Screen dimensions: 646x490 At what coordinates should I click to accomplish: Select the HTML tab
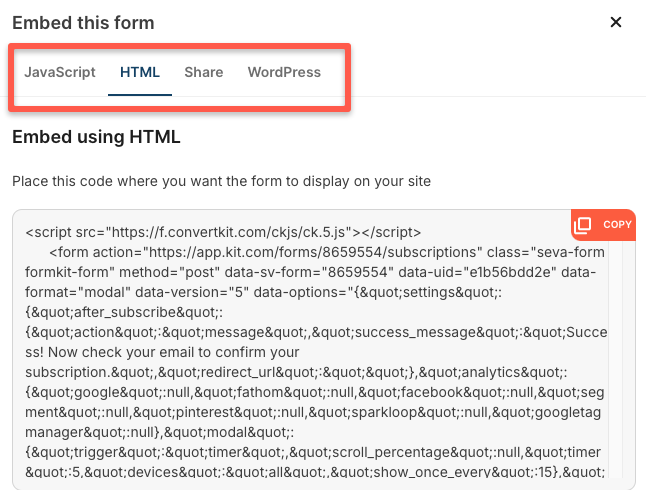coord(140,72)
